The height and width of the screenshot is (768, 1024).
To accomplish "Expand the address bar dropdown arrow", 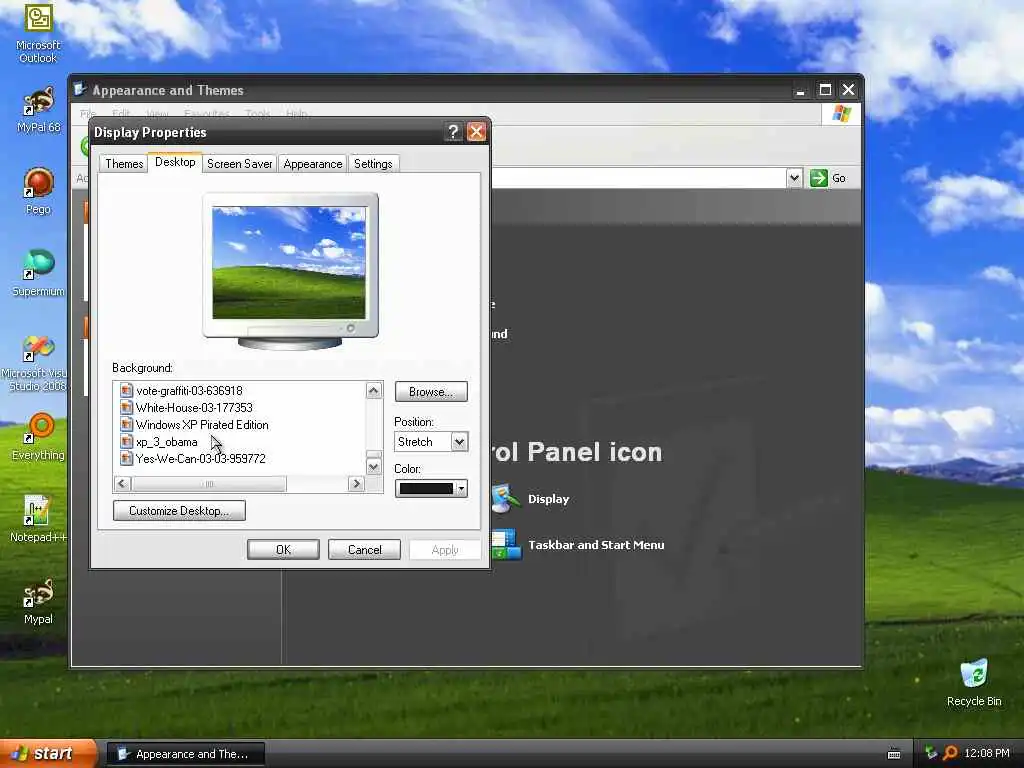I will [793, 178].
